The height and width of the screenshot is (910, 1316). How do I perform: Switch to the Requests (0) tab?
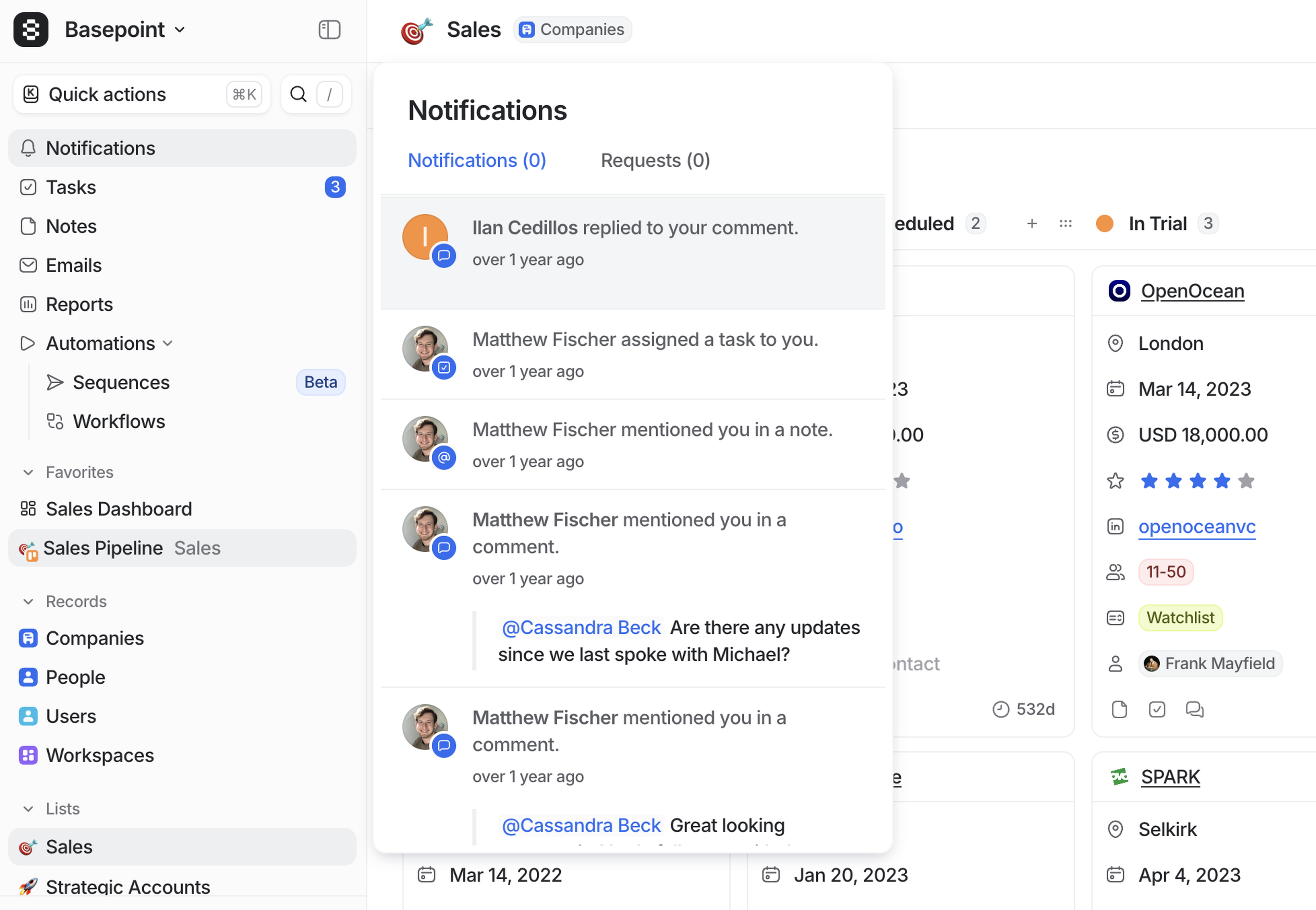tap(655, 160)
